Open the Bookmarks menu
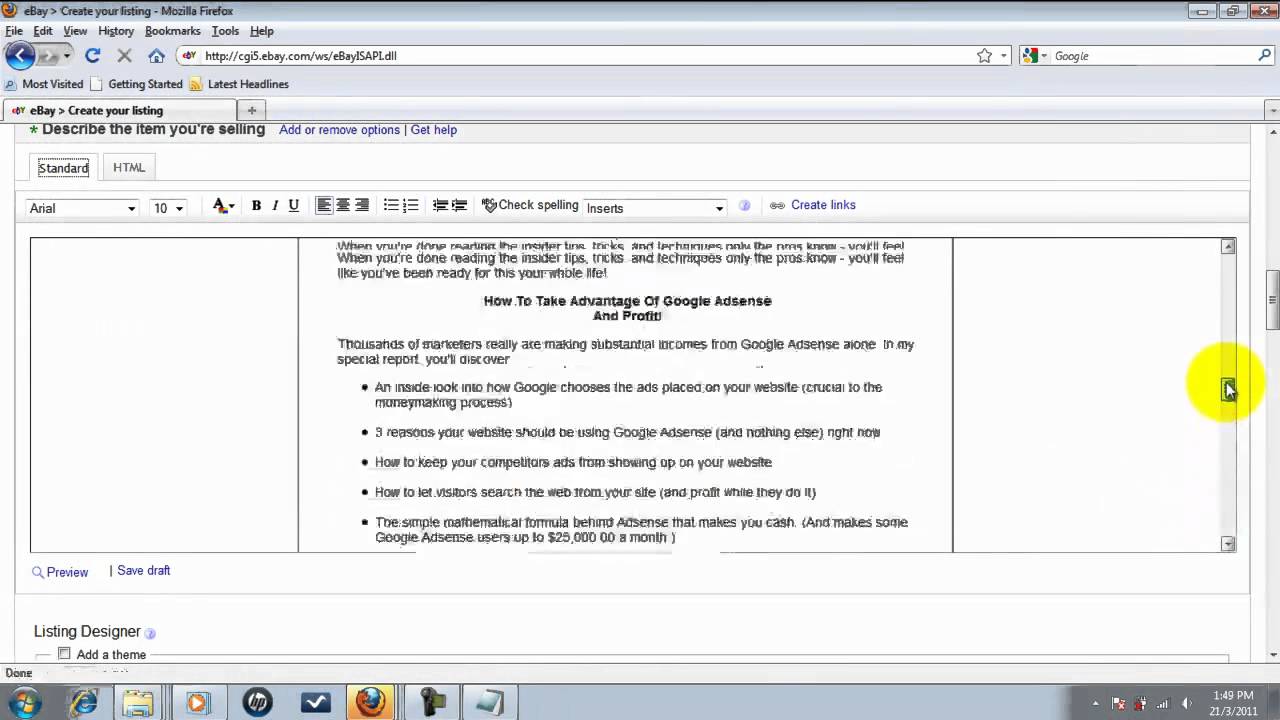The width and height of the screenshot is (1280, 720). 173,31
